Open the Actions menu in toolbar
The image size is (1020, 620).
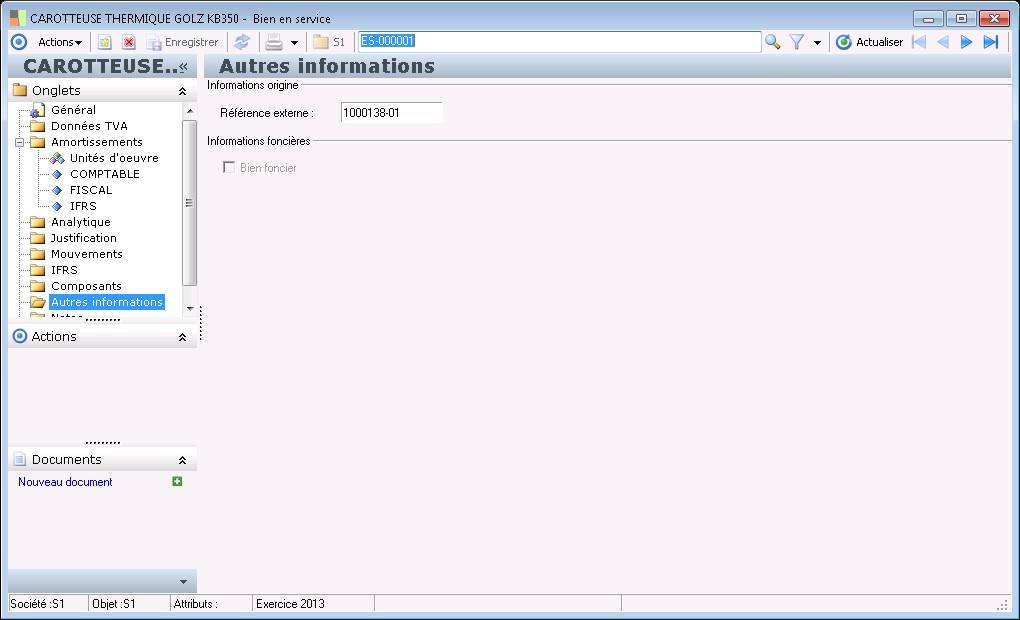pos(60,42)
